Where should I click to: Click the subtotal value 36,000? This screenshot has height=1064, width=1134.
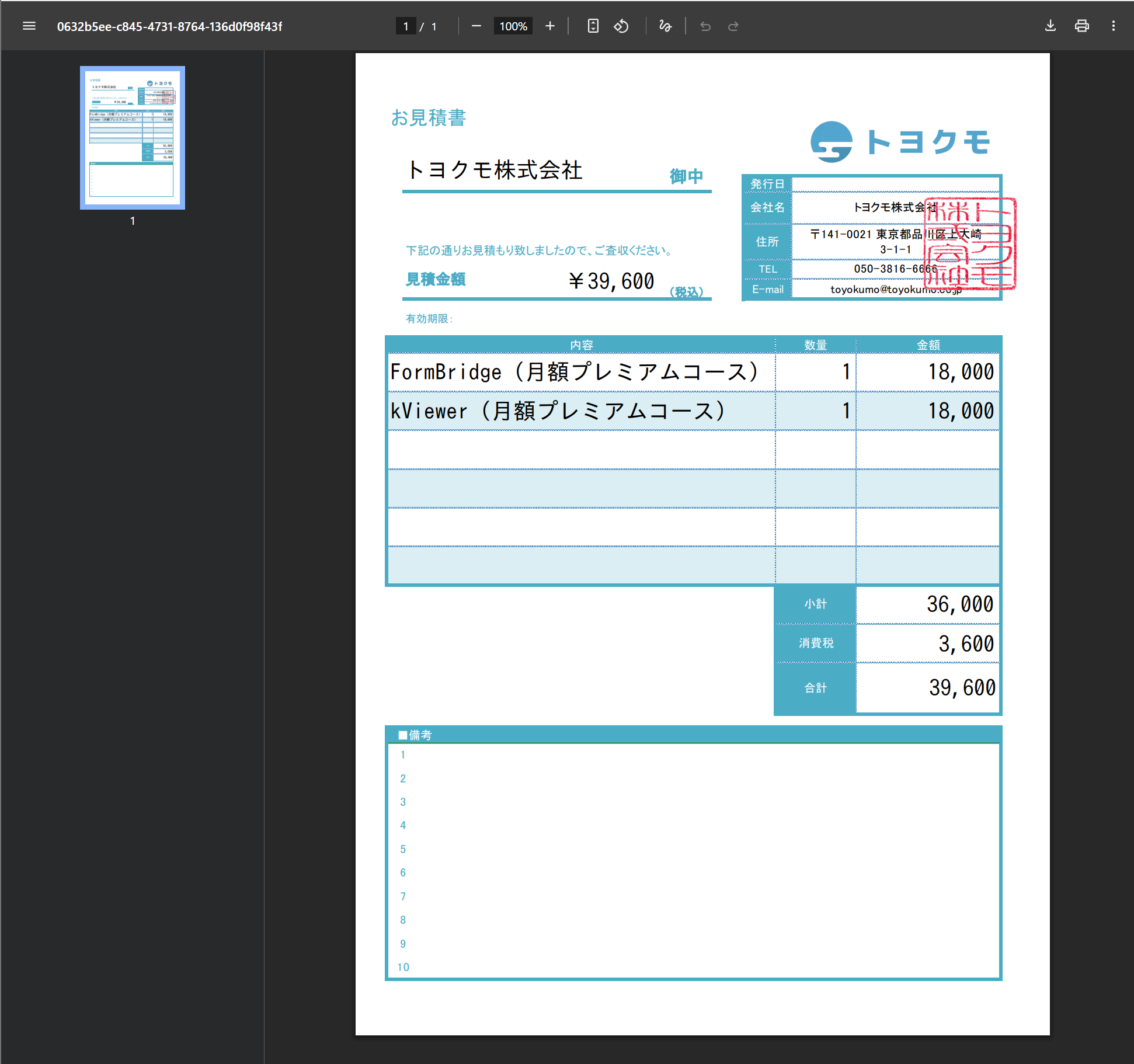pos(960,604)
